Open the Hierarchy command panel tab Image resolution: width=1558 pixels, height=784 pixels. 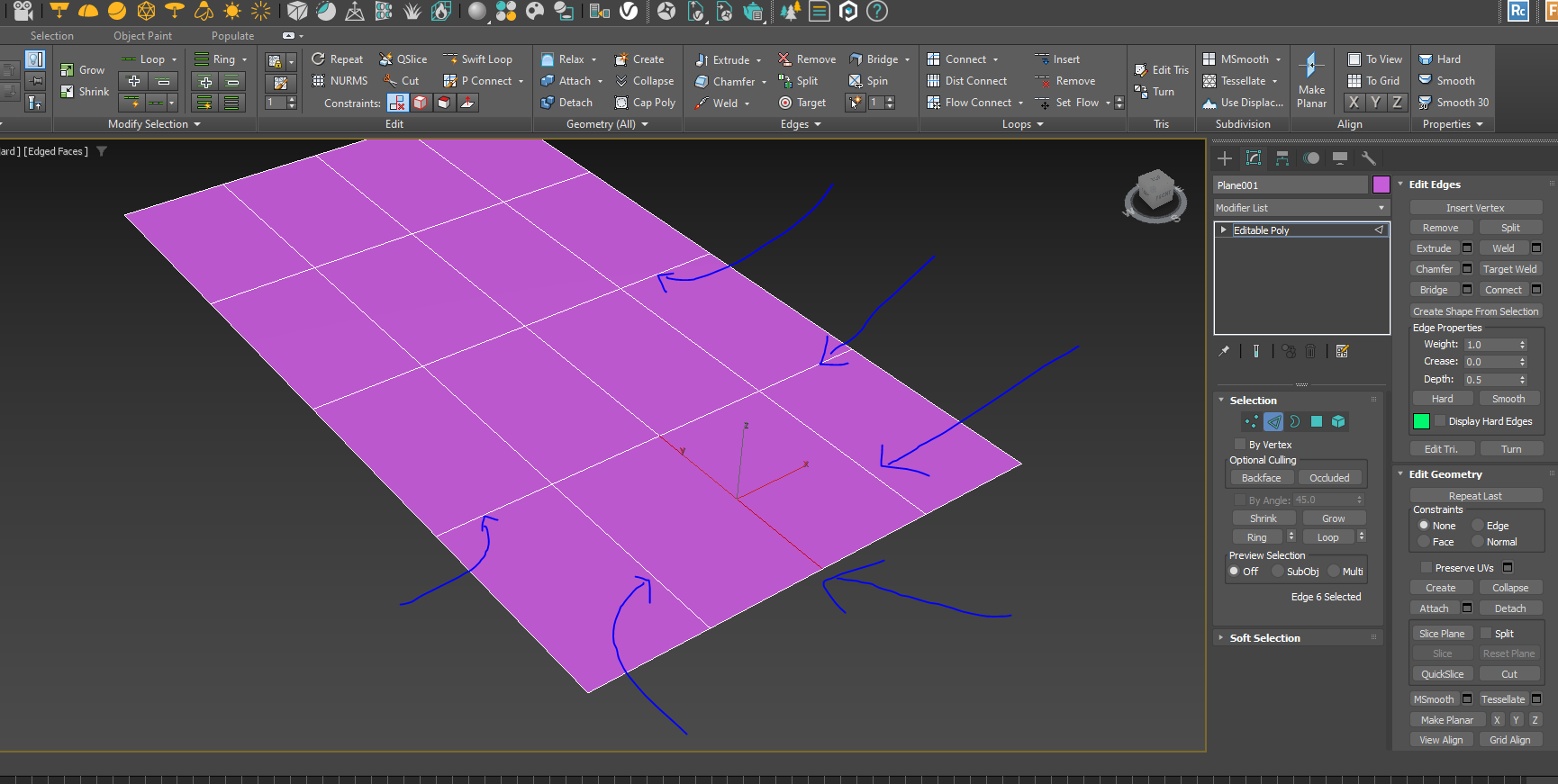1282,158
